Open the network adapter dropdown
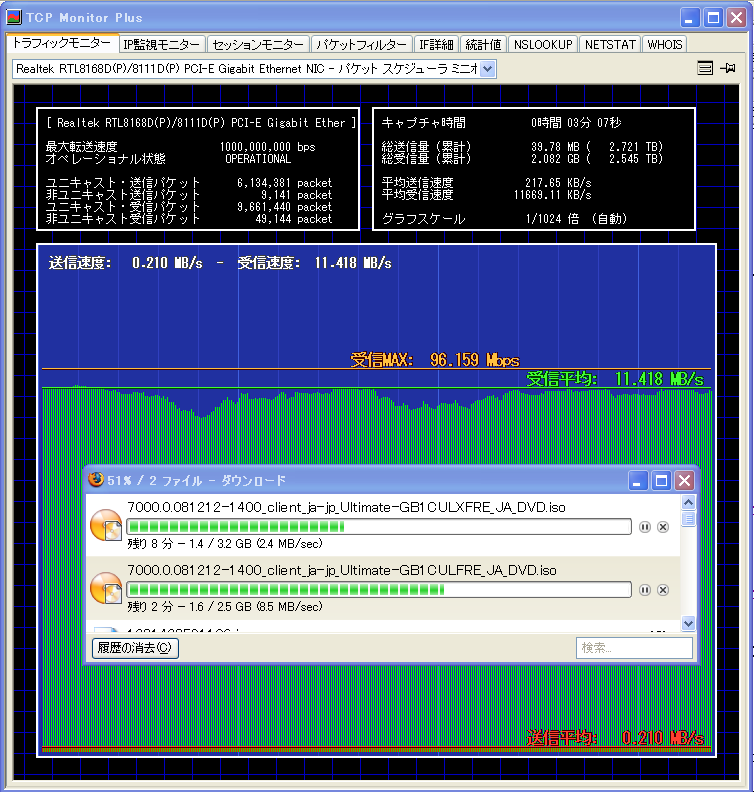 487,68
